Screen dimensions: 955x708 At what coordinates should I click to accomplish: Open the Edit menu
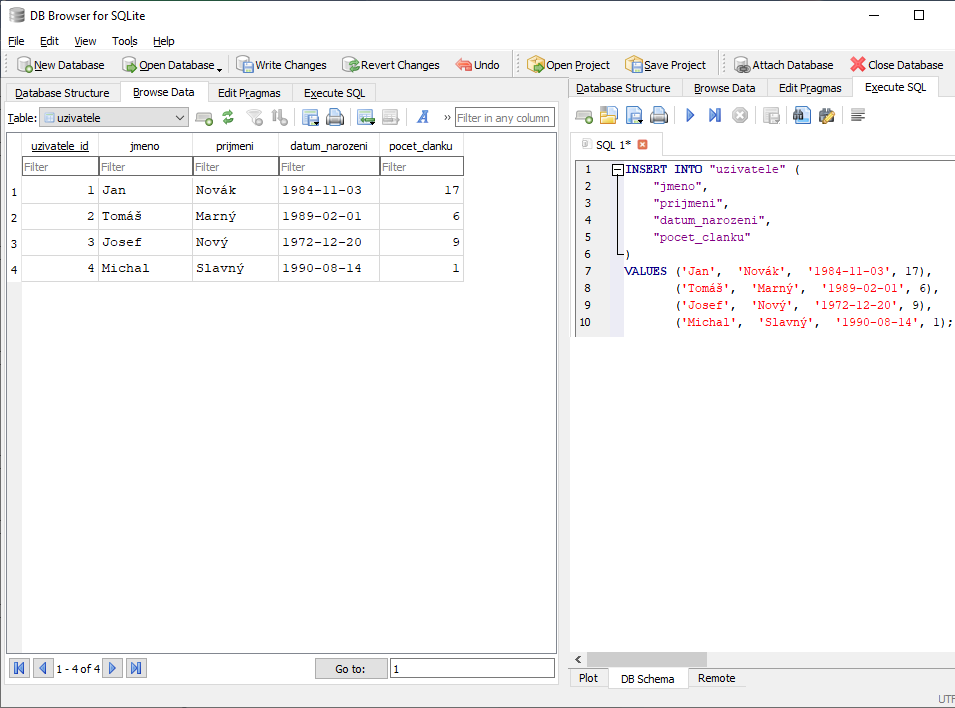click(x=49, y=41)
